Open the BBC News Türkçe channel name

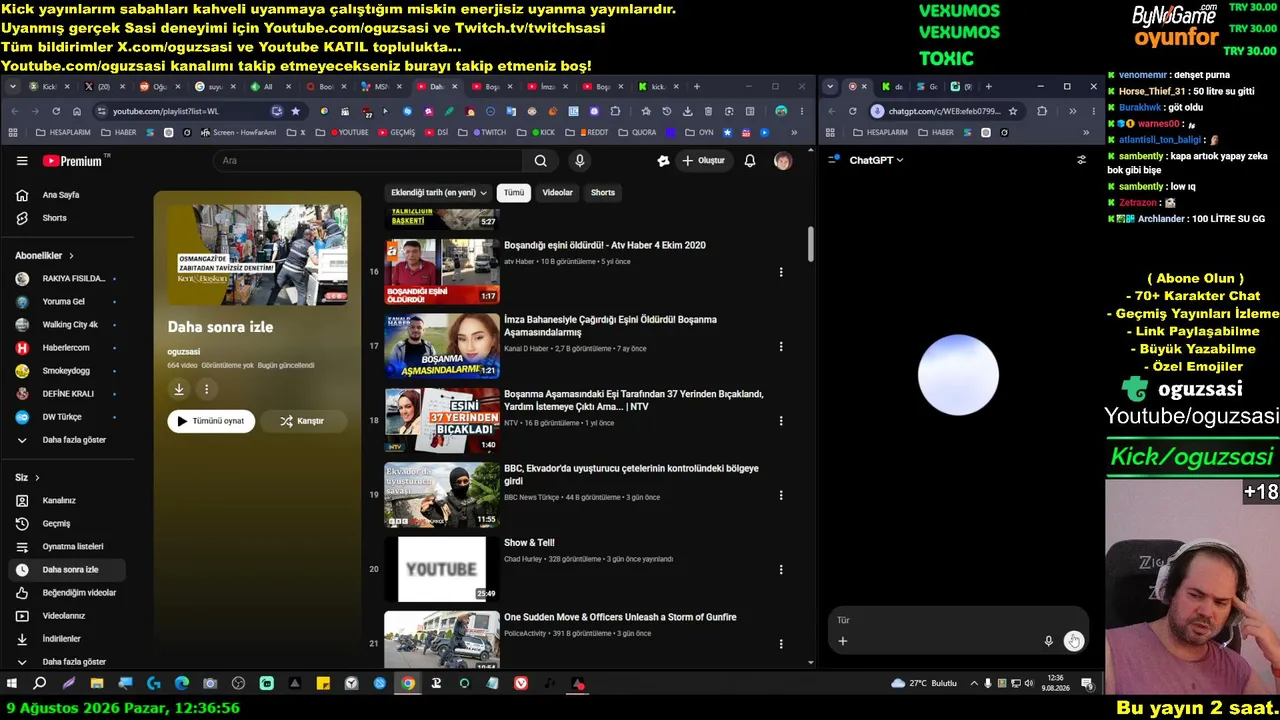pyautogui.click(x=531, y=497)
